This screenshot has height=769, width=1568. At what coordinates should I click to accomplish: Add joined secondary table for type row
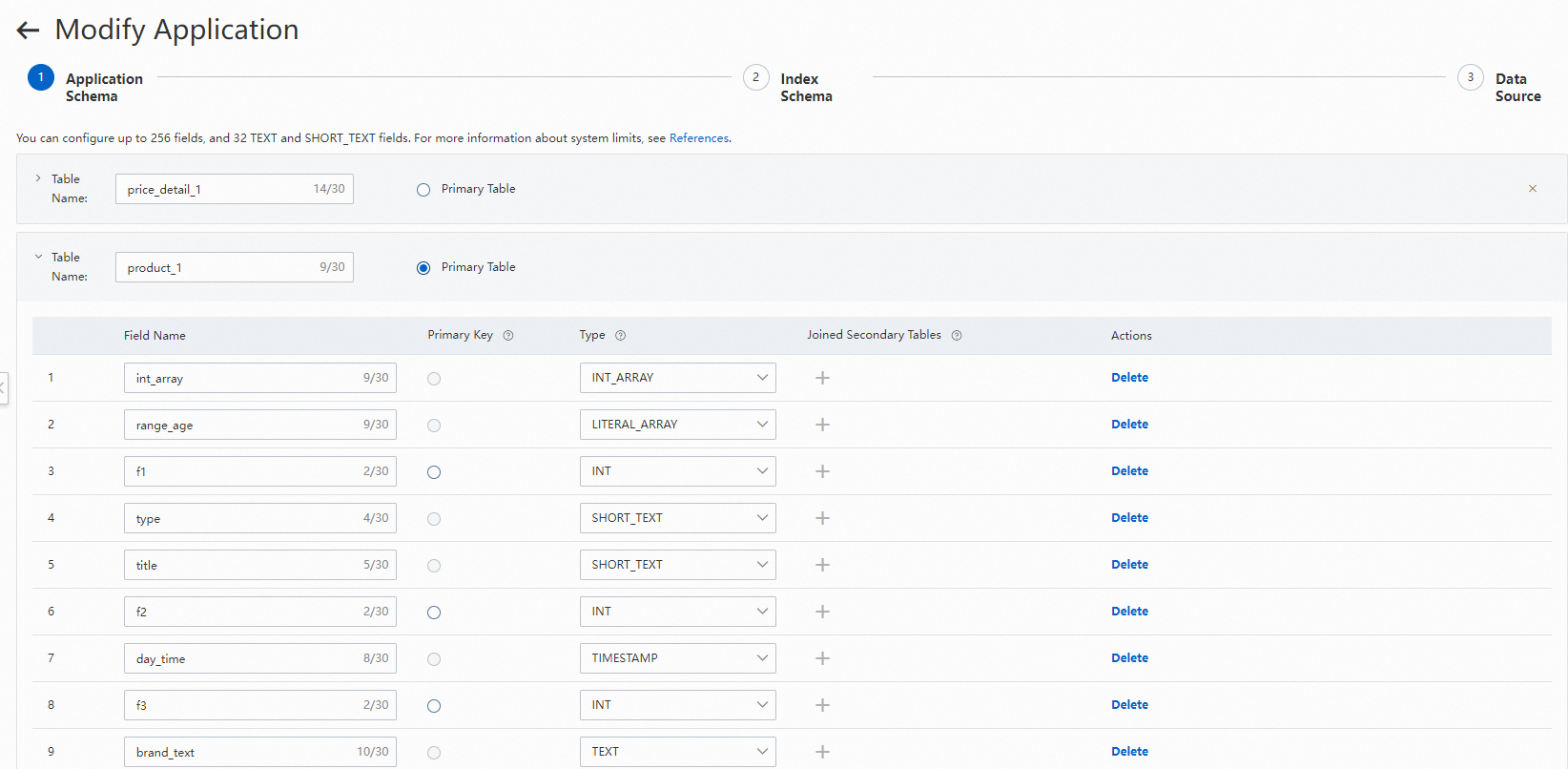pyautogui.click(x=822, y=518)
